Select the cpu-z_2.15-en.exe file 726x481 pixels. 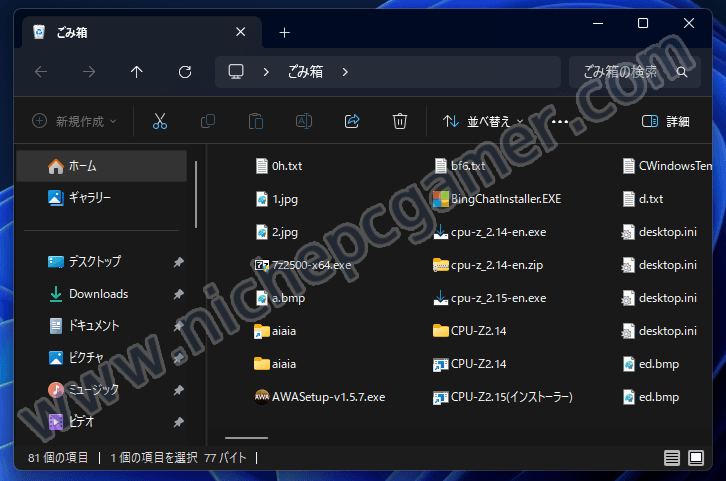[x=490, y=298]
